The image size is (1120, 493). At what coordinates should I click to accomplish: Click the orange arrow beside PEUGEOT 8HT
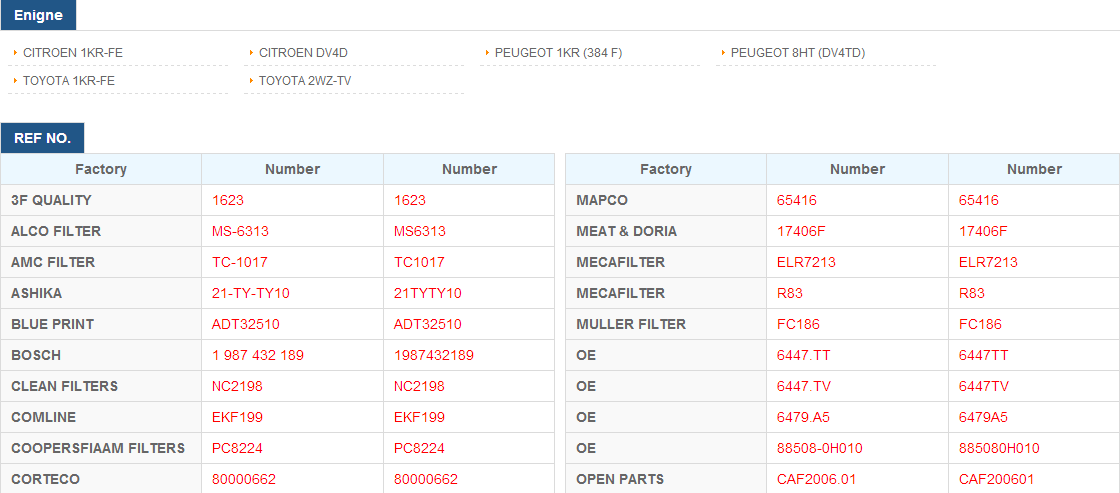point(724,52)
